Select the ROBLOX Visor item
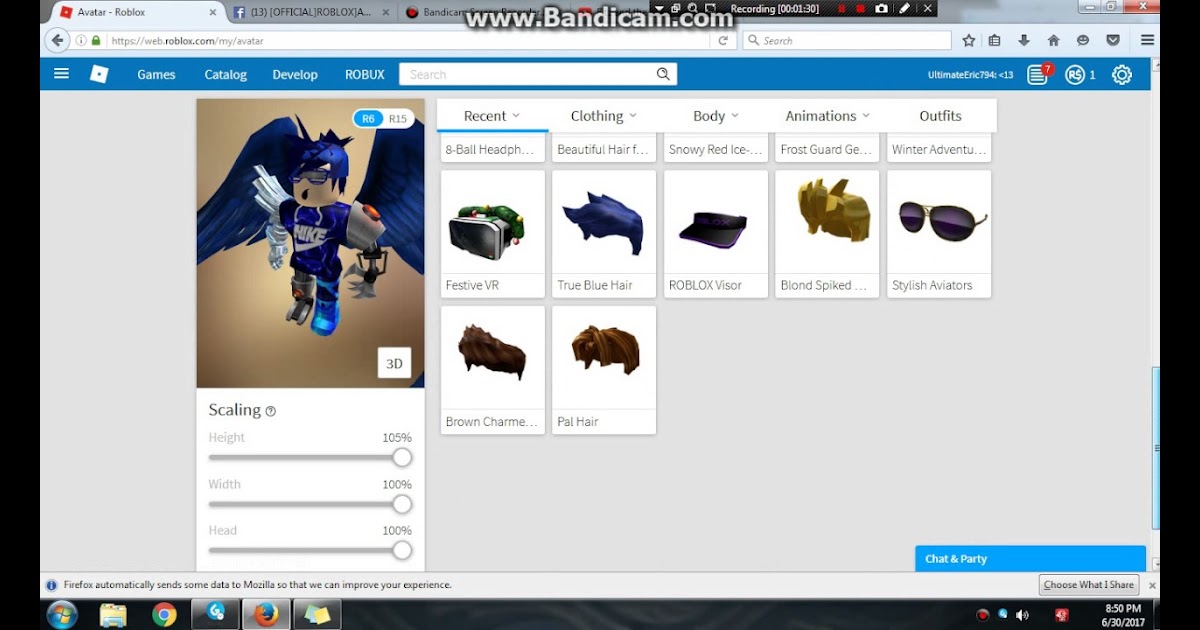The image size is (1200, 630). pos(716,234)
